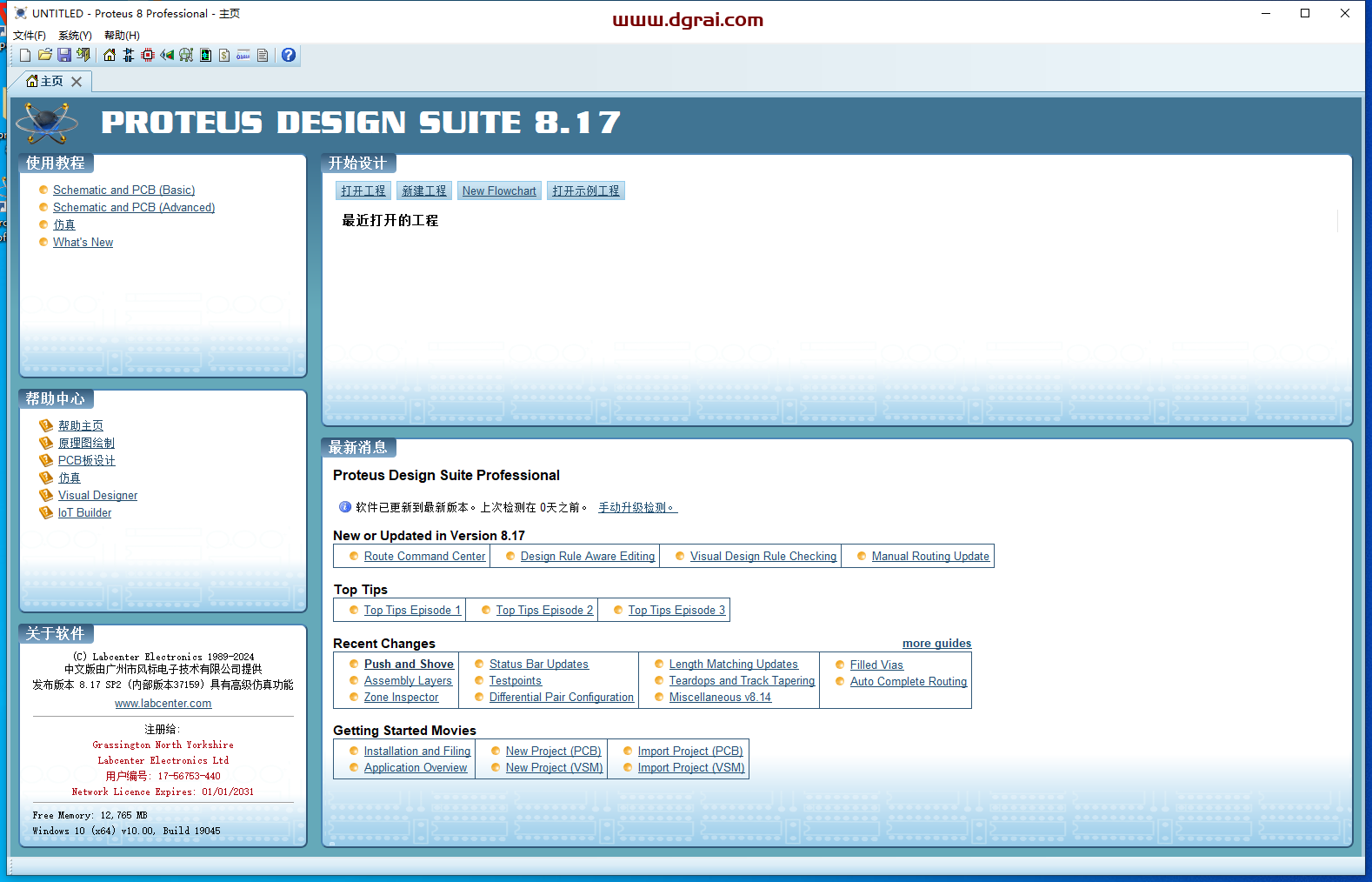Open the Filled Vias link
The width and height of the screenshot is (1372, 882).
click(876, 665)
